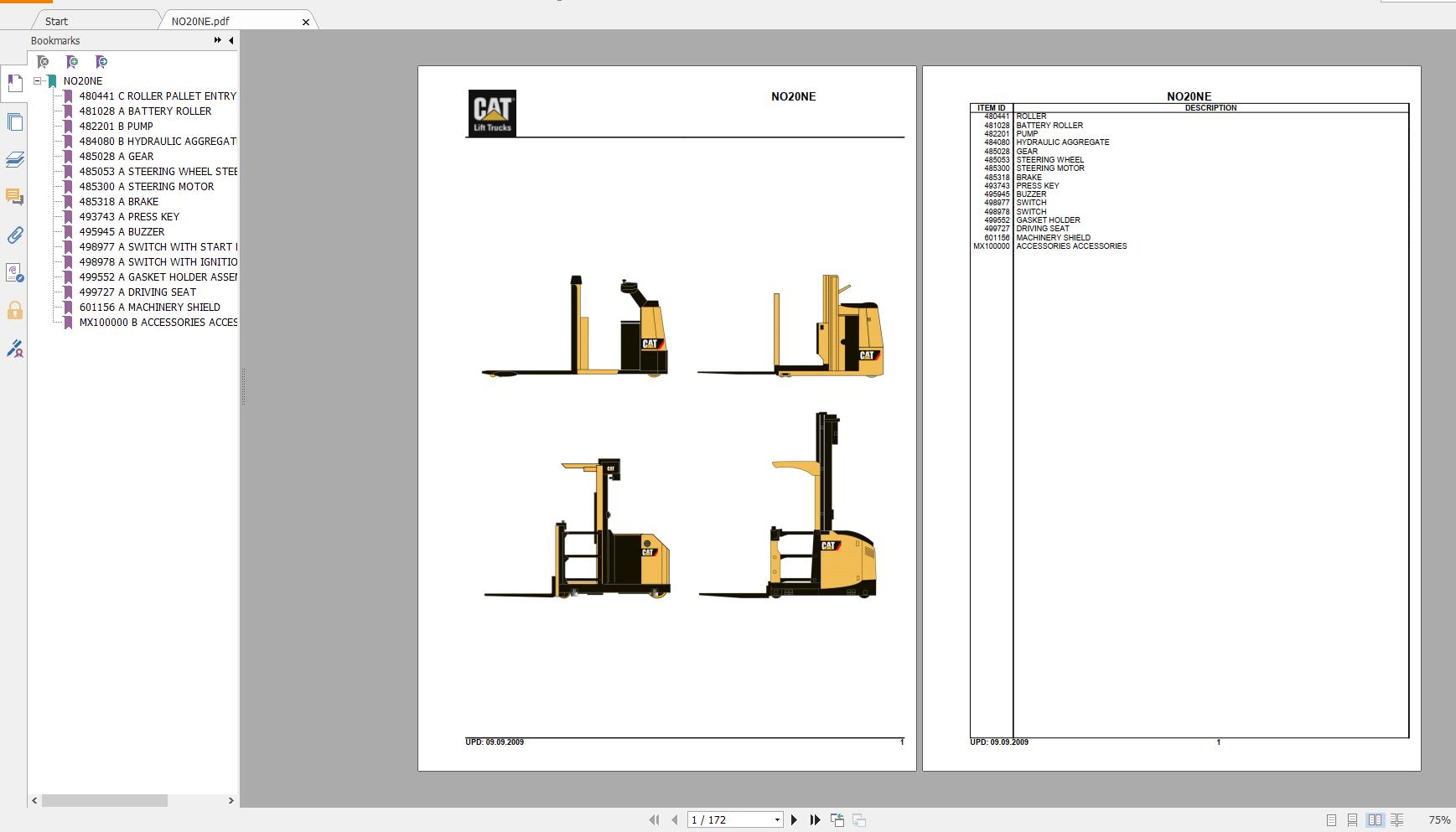Screen dimensions: 1456x832
Task: Switch to the Start tab
Action: tap(56, 21)
